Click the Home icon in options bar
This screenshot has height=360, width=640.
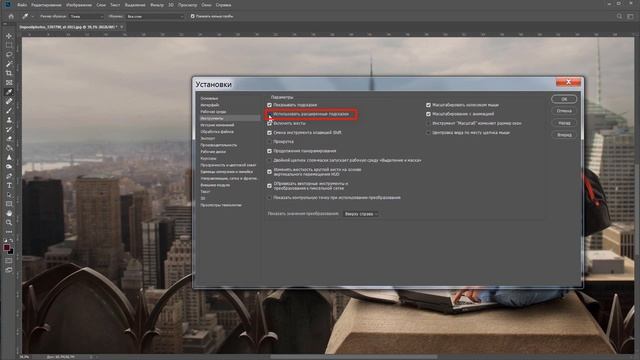tap(11, 16)
